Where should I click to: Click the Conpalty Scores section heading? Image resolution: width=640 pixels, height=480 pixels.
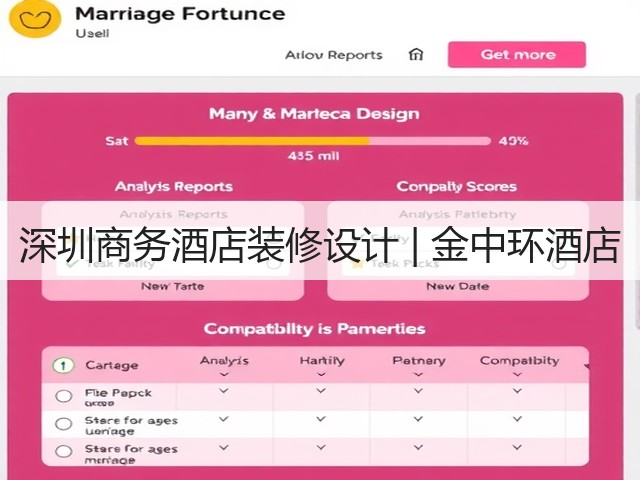point(456,187)
